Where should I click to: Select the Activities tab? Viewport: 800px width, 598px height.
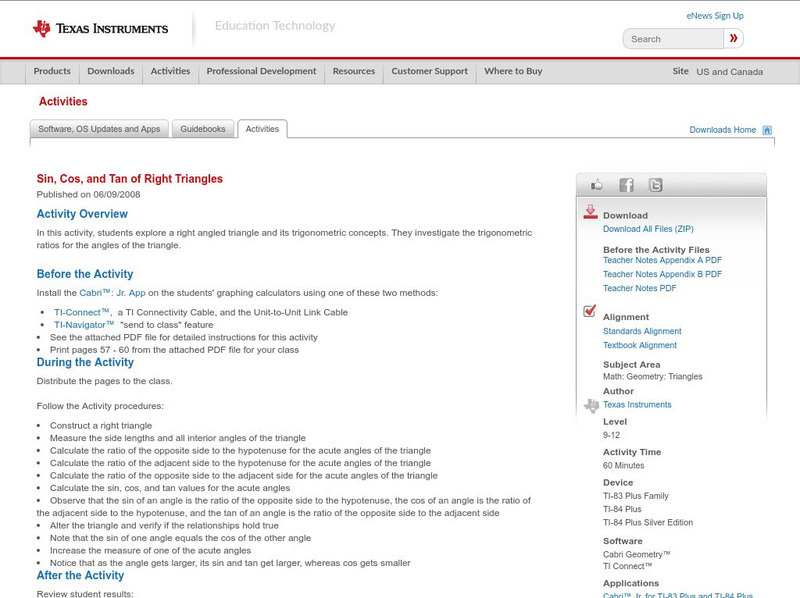click(262, 129)
